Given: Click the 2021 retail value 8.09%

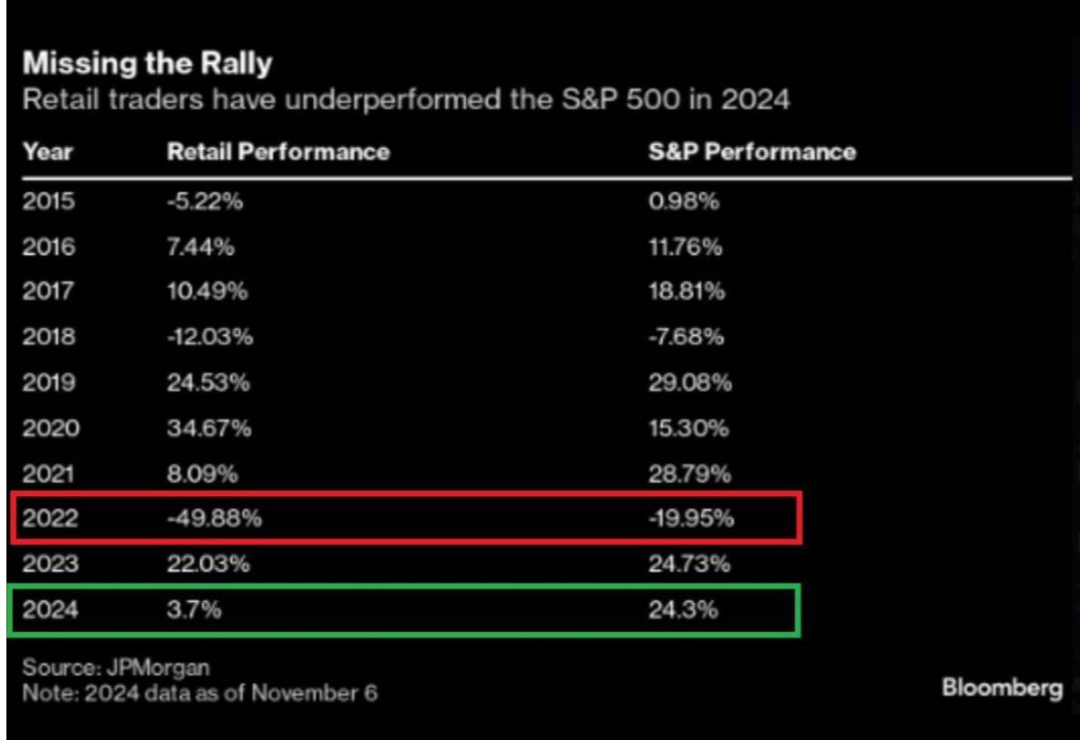Looking at the screenshot, I should [x=202, y=474].
